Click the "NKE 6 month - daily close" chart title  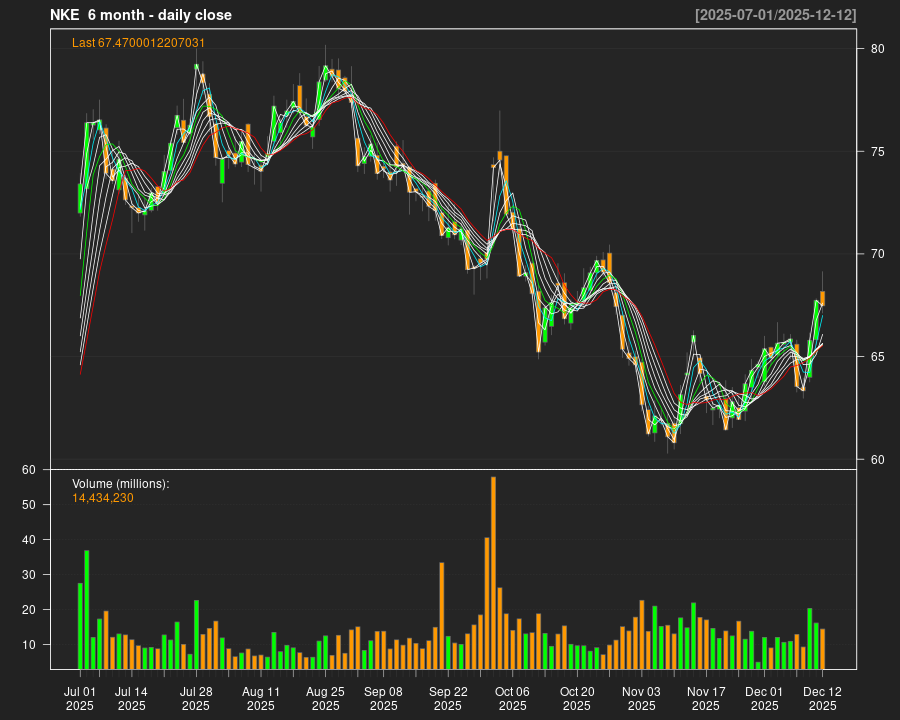click(x=141, y=15)
